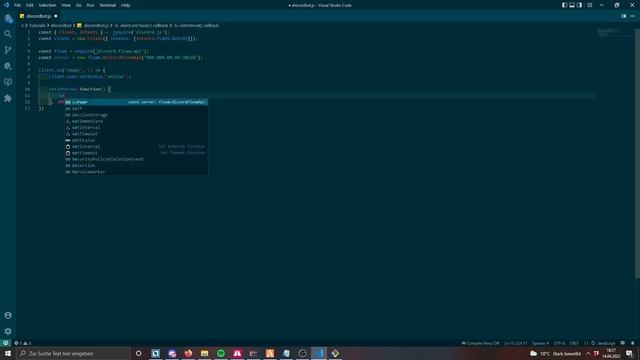Click the Ln, Col cursor position indicator
This screenshot has height=360, width=640.
(x=516, y=343)
